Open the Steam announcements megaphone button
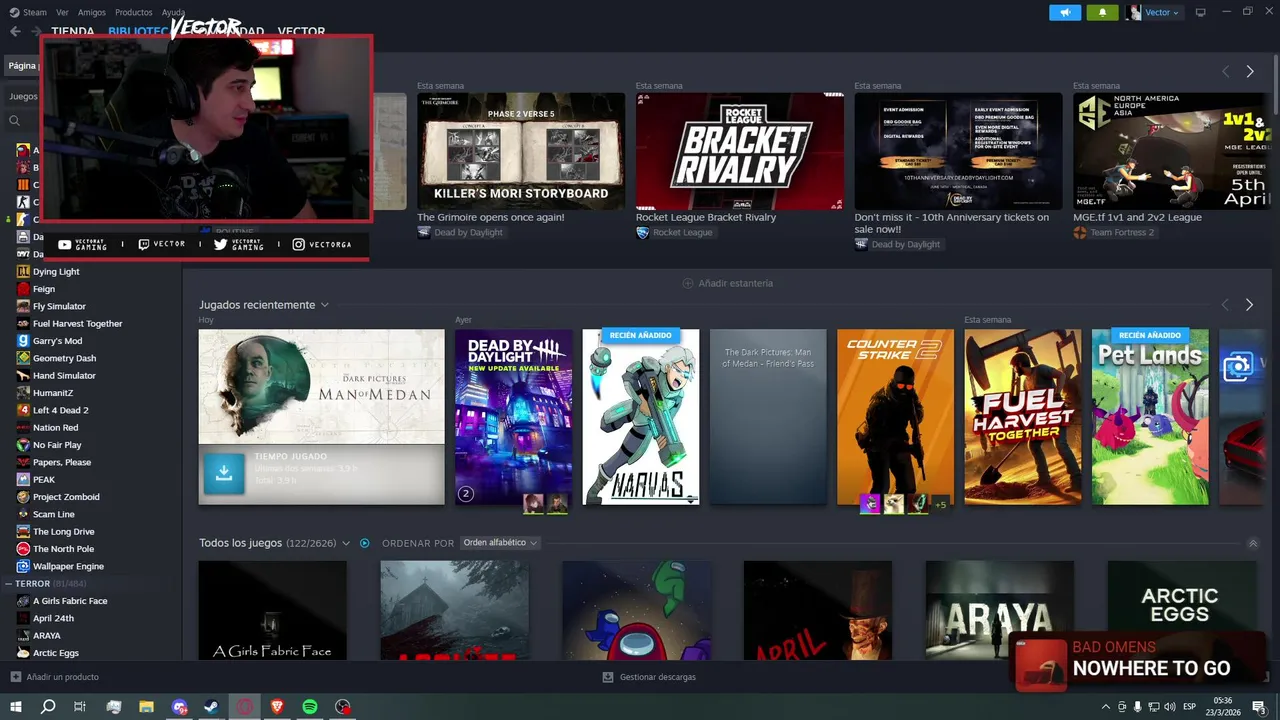This screenshot has height=720, width=1280. 1065,12
